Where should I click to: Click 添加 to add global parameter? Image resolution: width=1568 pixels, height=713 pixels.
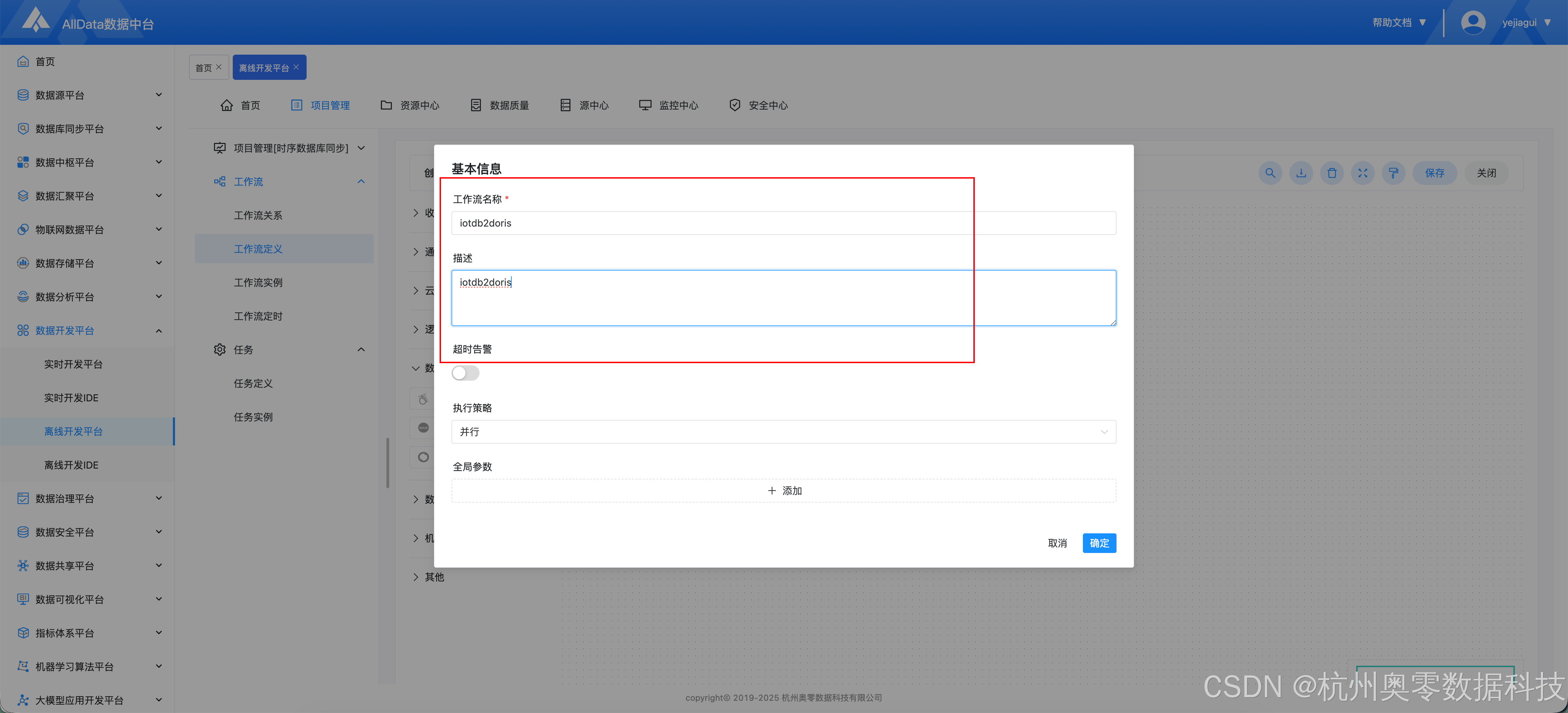click(783, 491)
